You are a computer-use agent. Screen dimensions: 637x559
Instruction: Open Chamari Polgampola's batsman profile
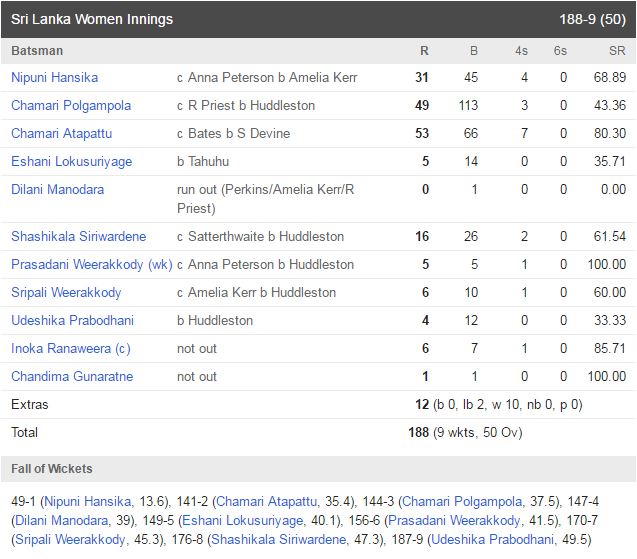(x=71, y=106)
